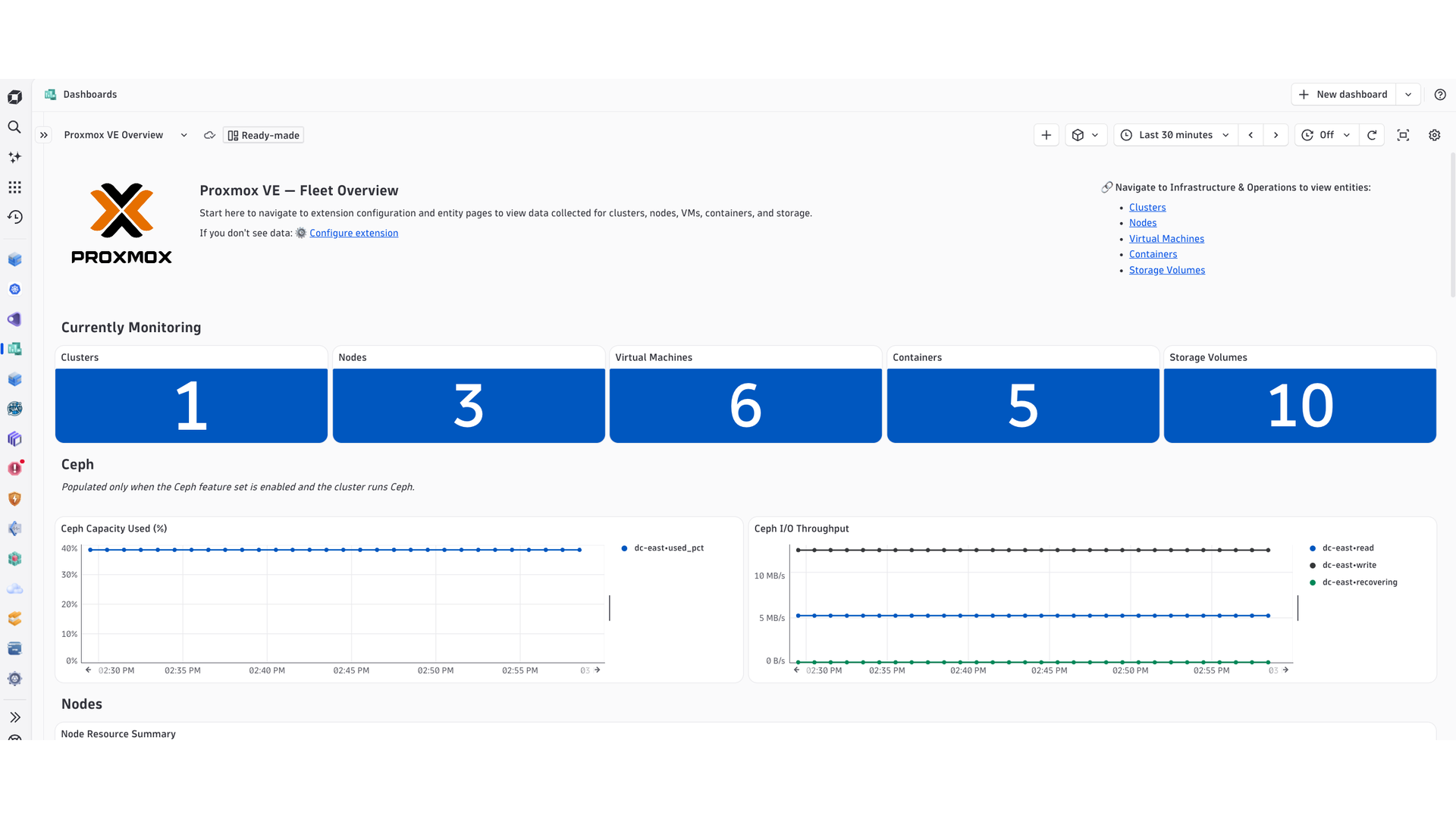This screenshot has width=1456, height=819.
Task: Shift Ceph I/O Throughput chart time later
Action: tap(1285, 670)
